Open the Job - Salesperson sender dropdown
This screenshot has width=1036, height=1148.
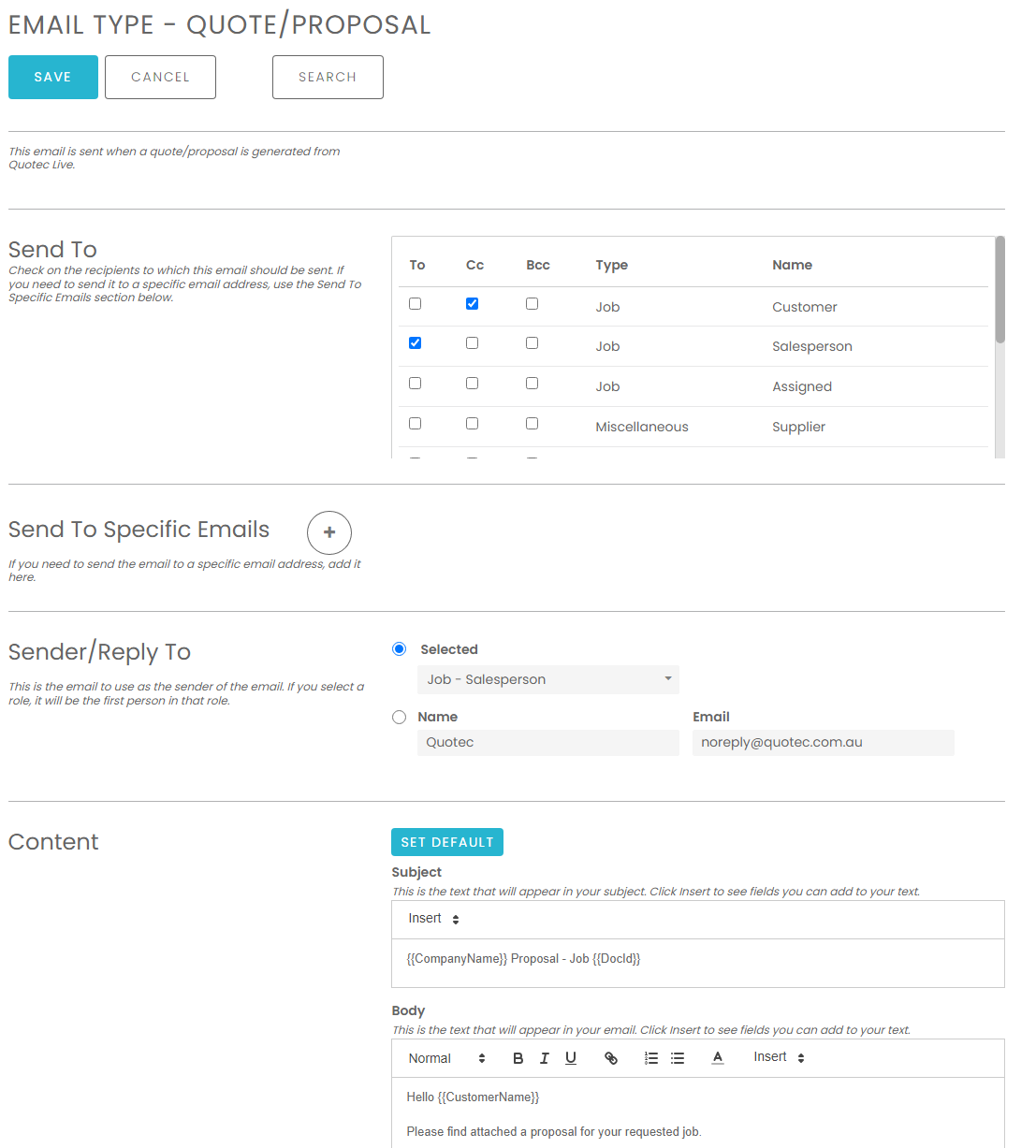click(x=547, y=679)
